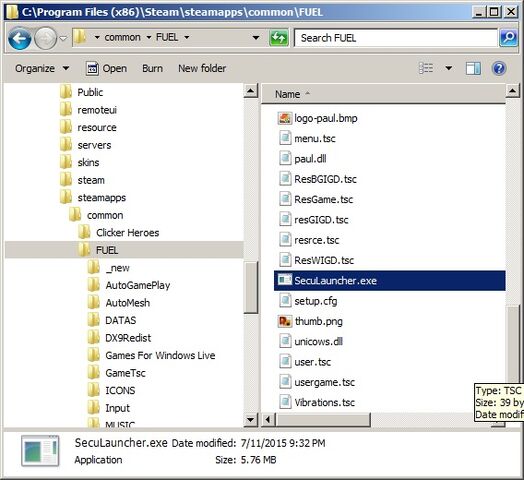Click Open in the command bar
This screenshot has width=524, height=480.
point(106,69)
